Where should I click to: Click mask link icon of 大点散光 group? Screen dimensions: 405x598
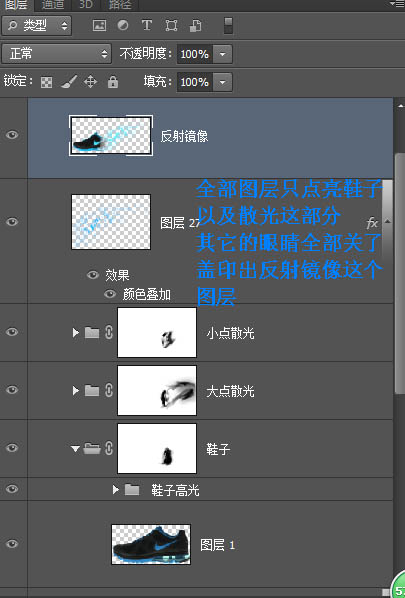point(109,390)
